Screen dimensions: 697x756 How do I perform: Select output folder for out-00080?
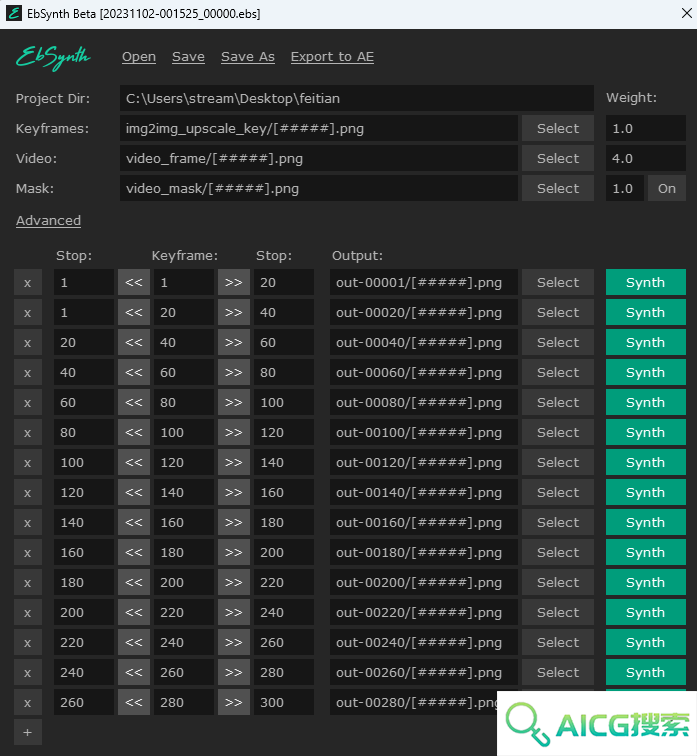click(x=558, y=403)
